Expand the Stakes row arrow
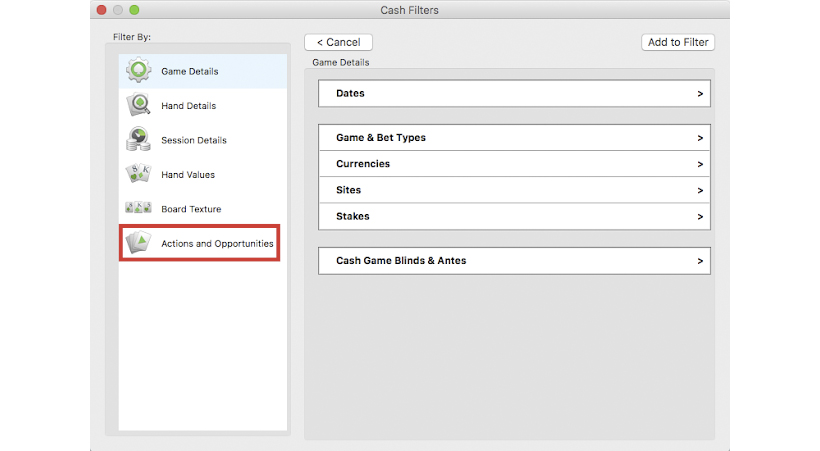This screenshot has width=820, height=451. [700, 217]
